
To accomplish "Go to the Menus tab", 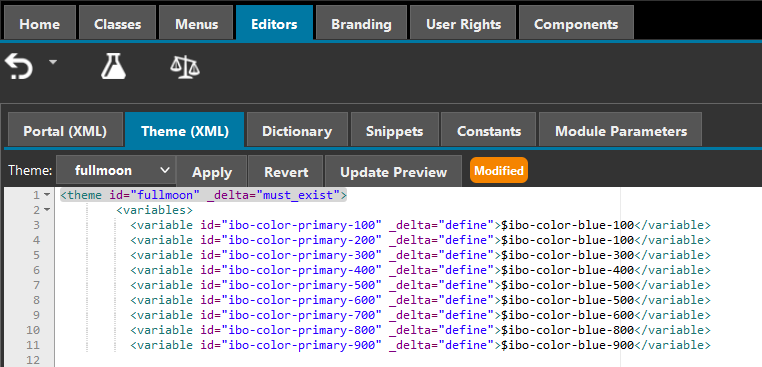I will pos(196,23).
